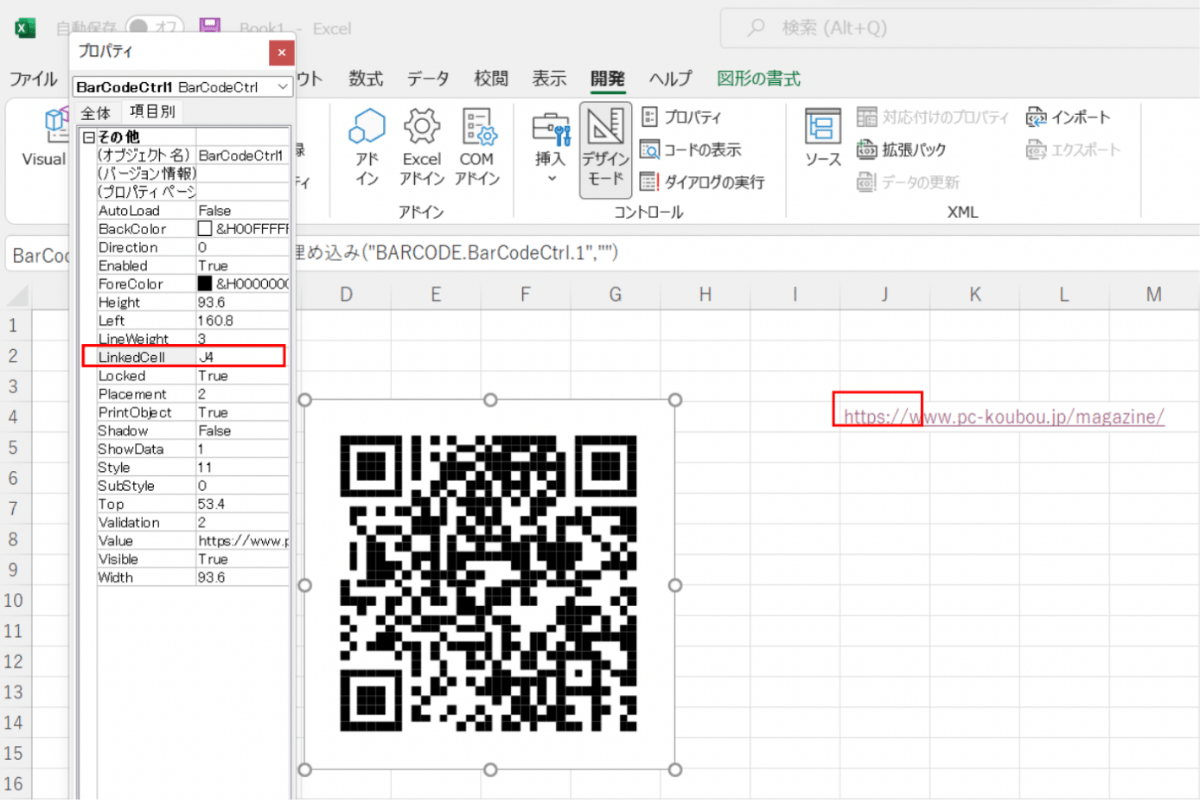The height and width of the screenshot is (800, 1200).
Task: Open the ヘルプ ribbon tab
Action: (670, 79)
